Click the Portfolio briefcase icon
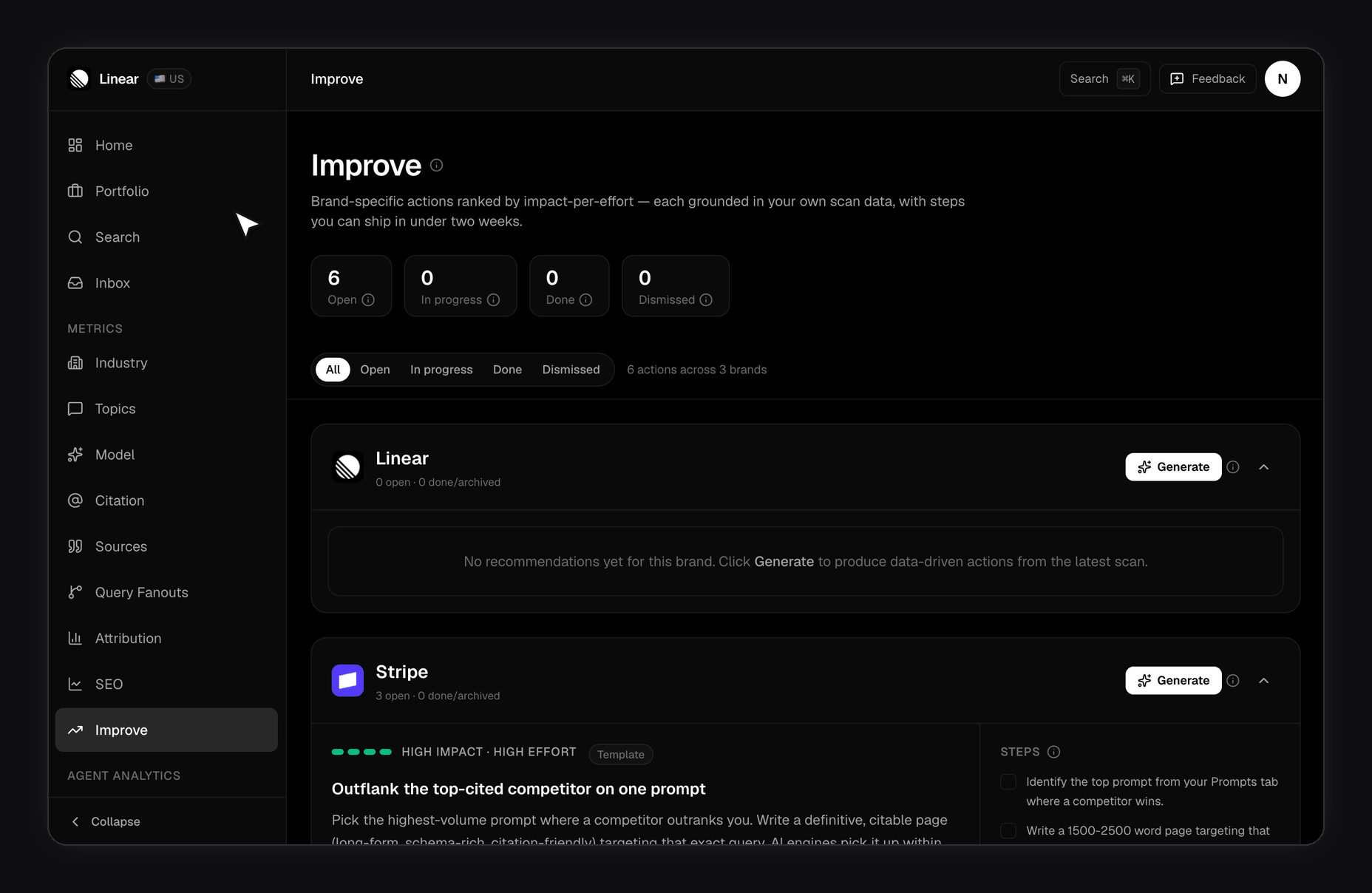 [75, 191]
